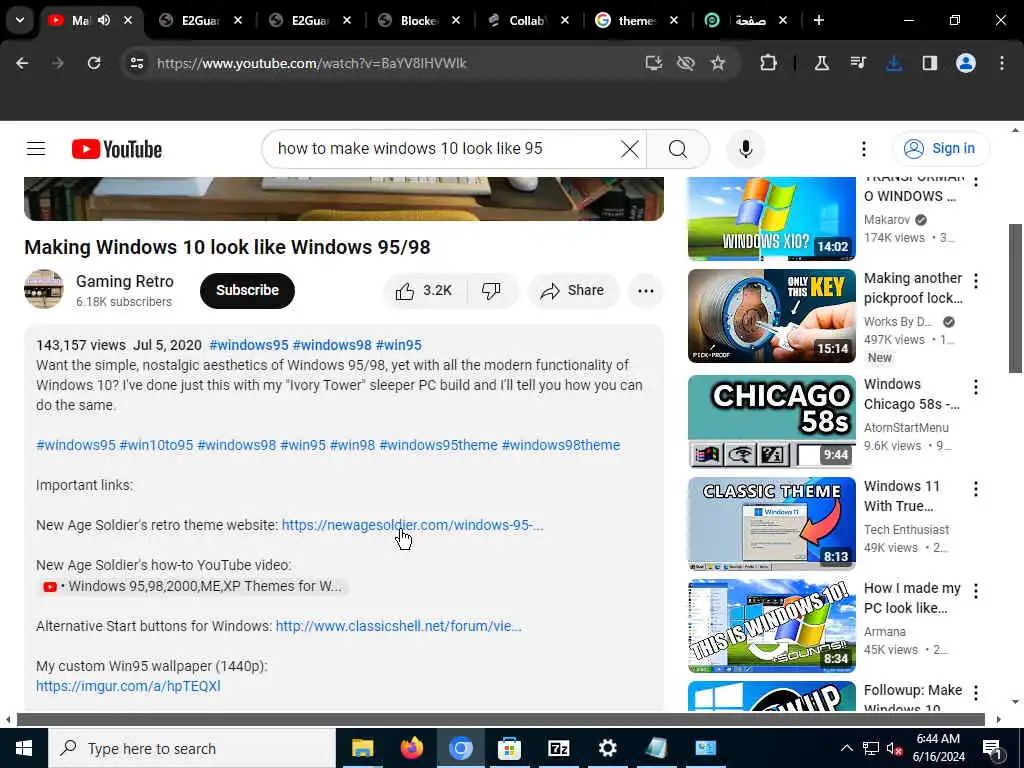Open the tab search dropdown arrow
The height and width of the screenshot is (768, 1024).
pyautogui.click(x=20, y=20)
